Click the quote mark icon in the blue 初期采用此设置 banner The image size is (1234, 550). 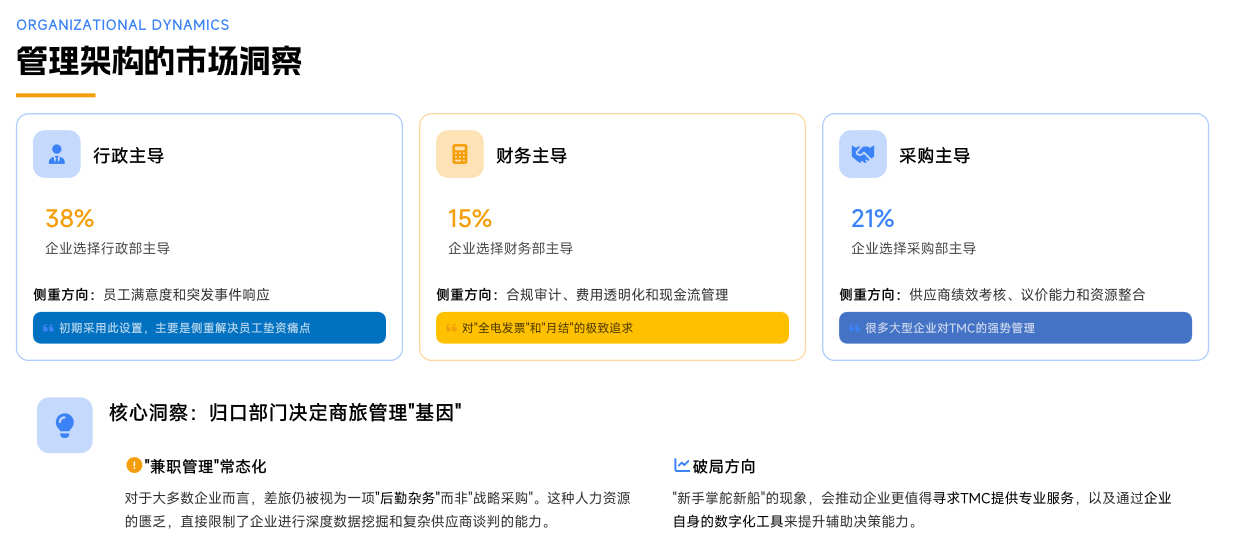pyautogui.click(x=48, y=328)
